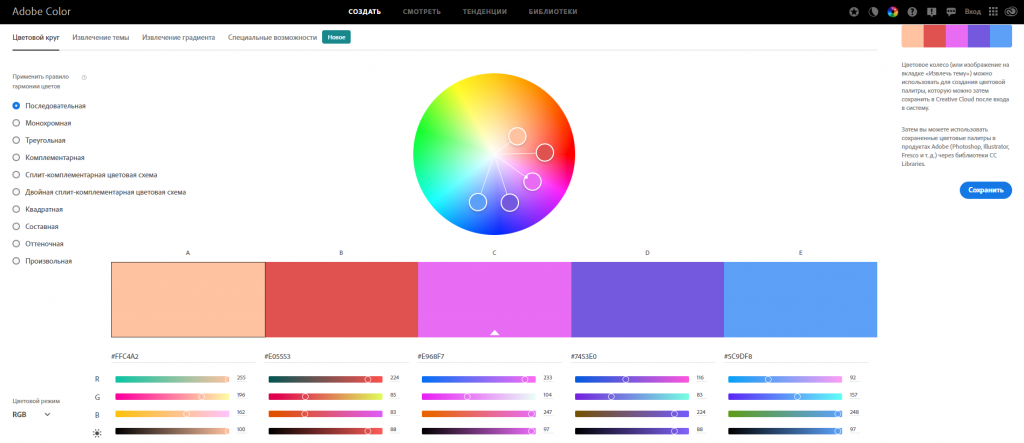Click the blue Сохранить button

pos(985,190)
